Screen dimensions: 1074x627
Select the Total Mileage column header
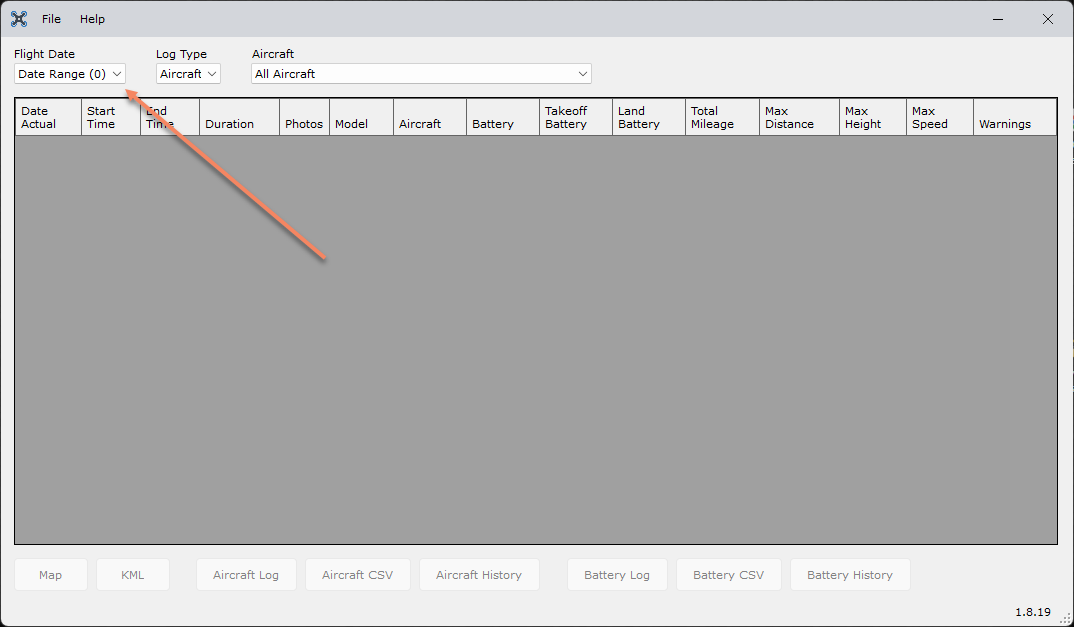(x=721, y=117)
